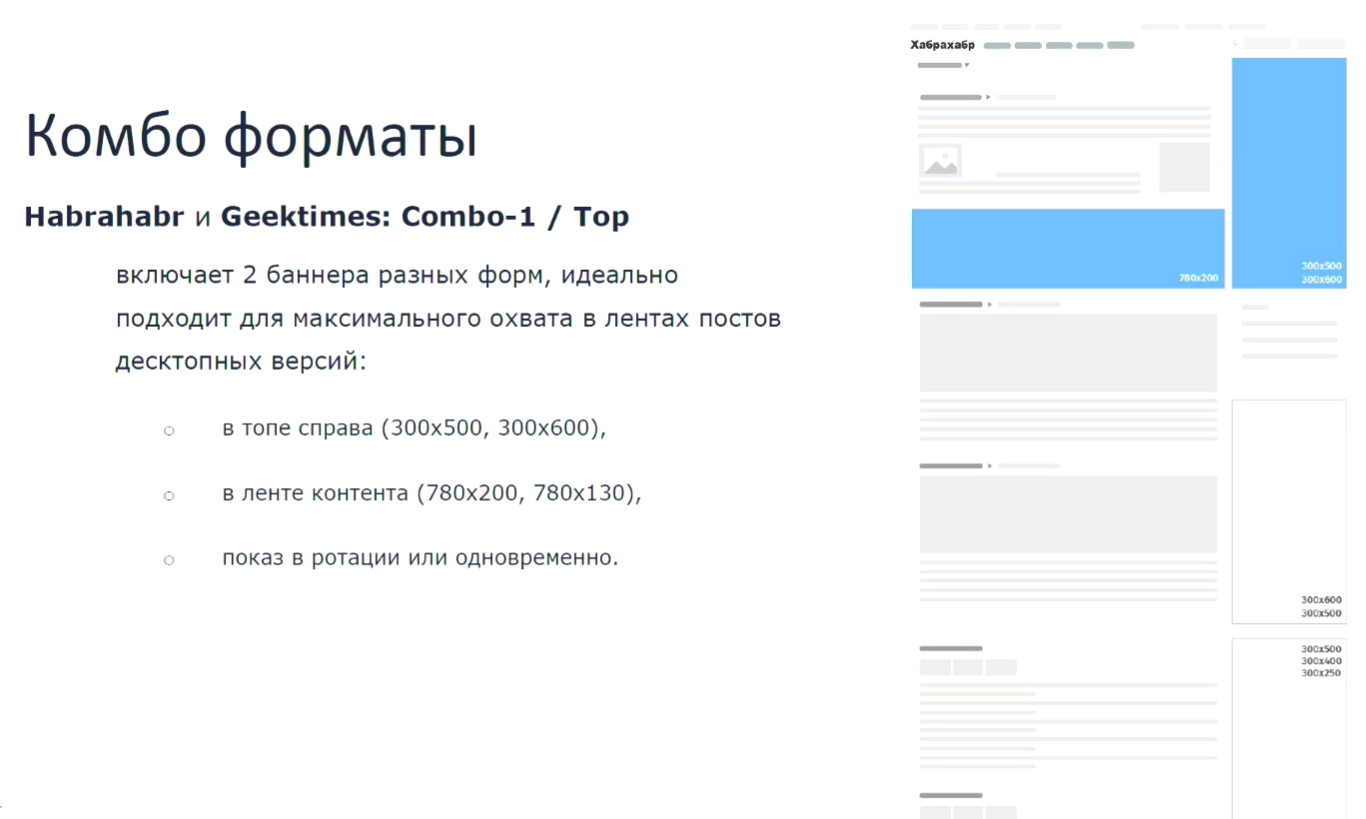Viewport: 1366px width, 819px height.
Task: Click the sidebar banner labeled 300x500 300x400 300x250
Action: pos(1289,728)
